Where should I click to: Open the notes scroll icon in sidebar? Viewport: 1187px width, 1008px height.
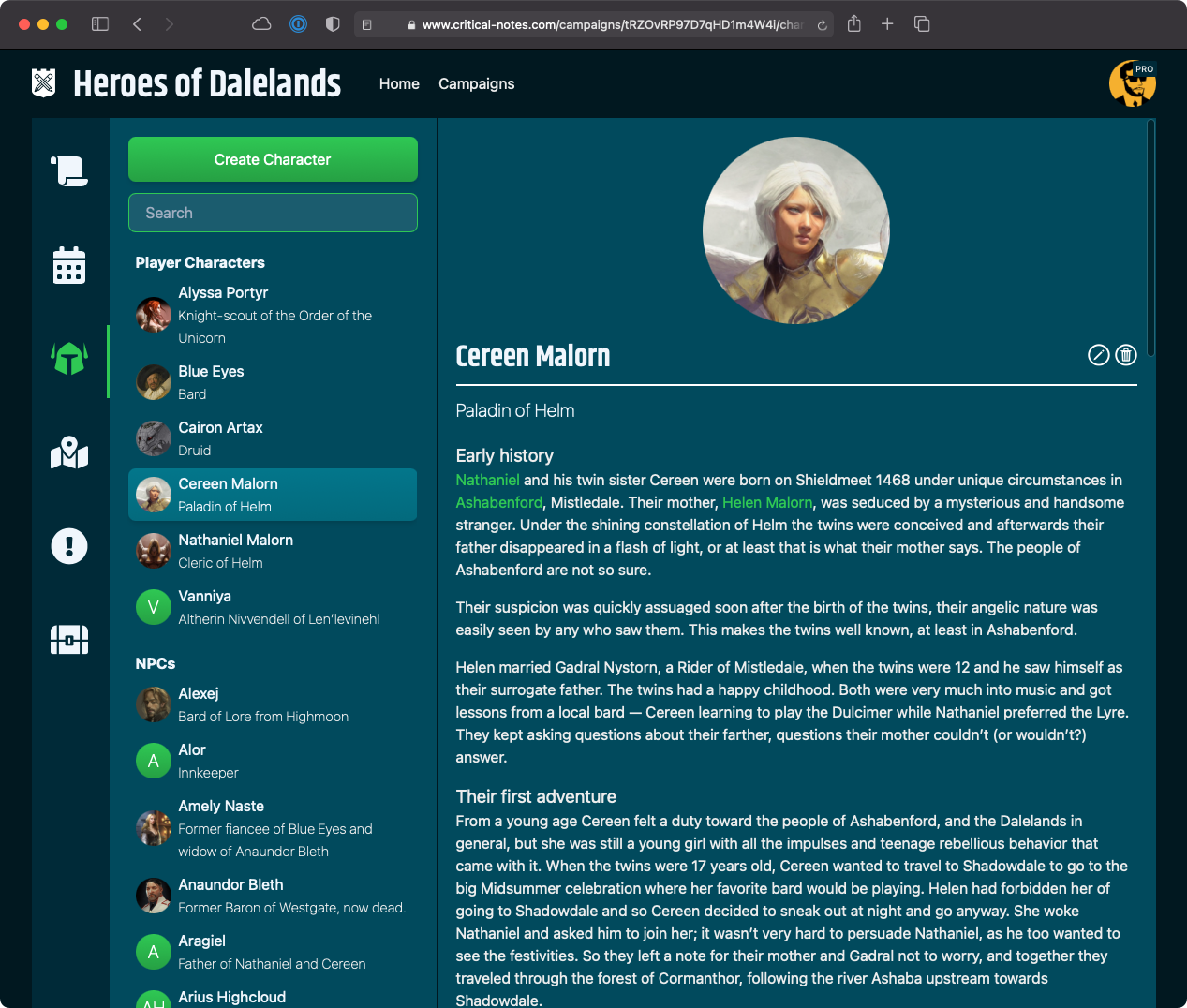point(69,170)
